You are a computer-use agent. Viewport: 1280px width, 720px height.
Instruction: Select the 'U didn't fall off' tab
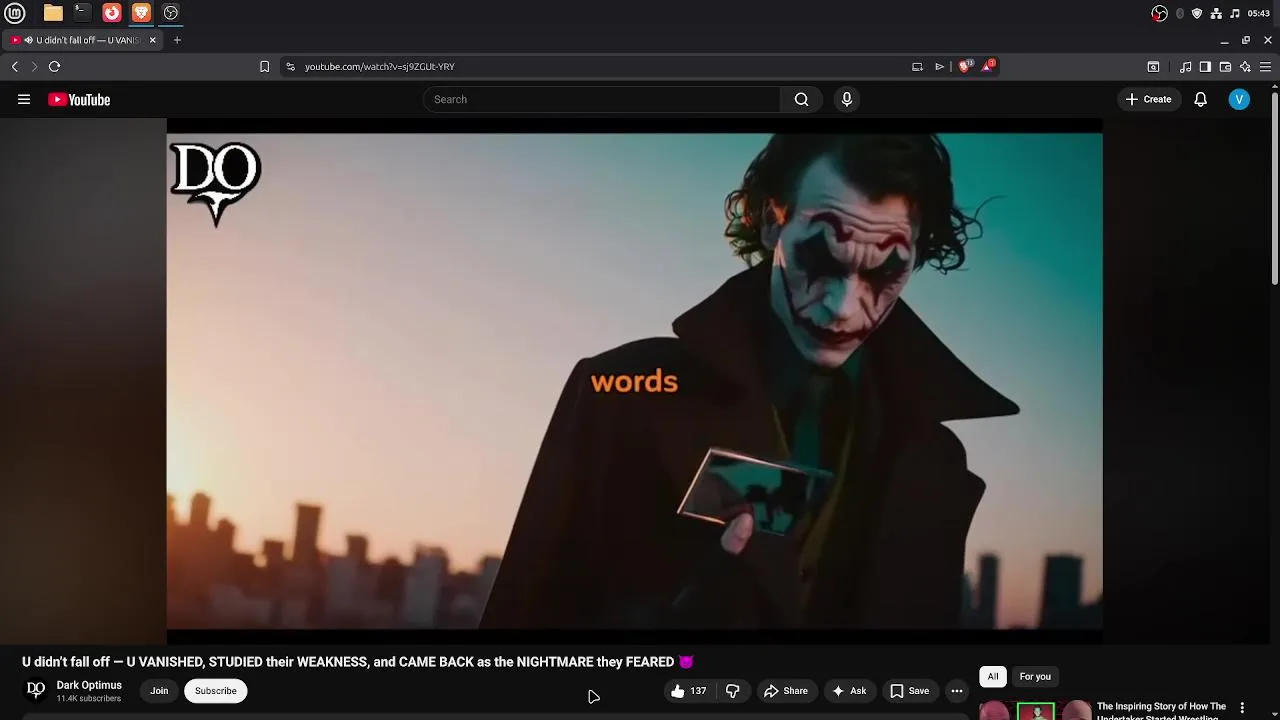coord(84,40)
